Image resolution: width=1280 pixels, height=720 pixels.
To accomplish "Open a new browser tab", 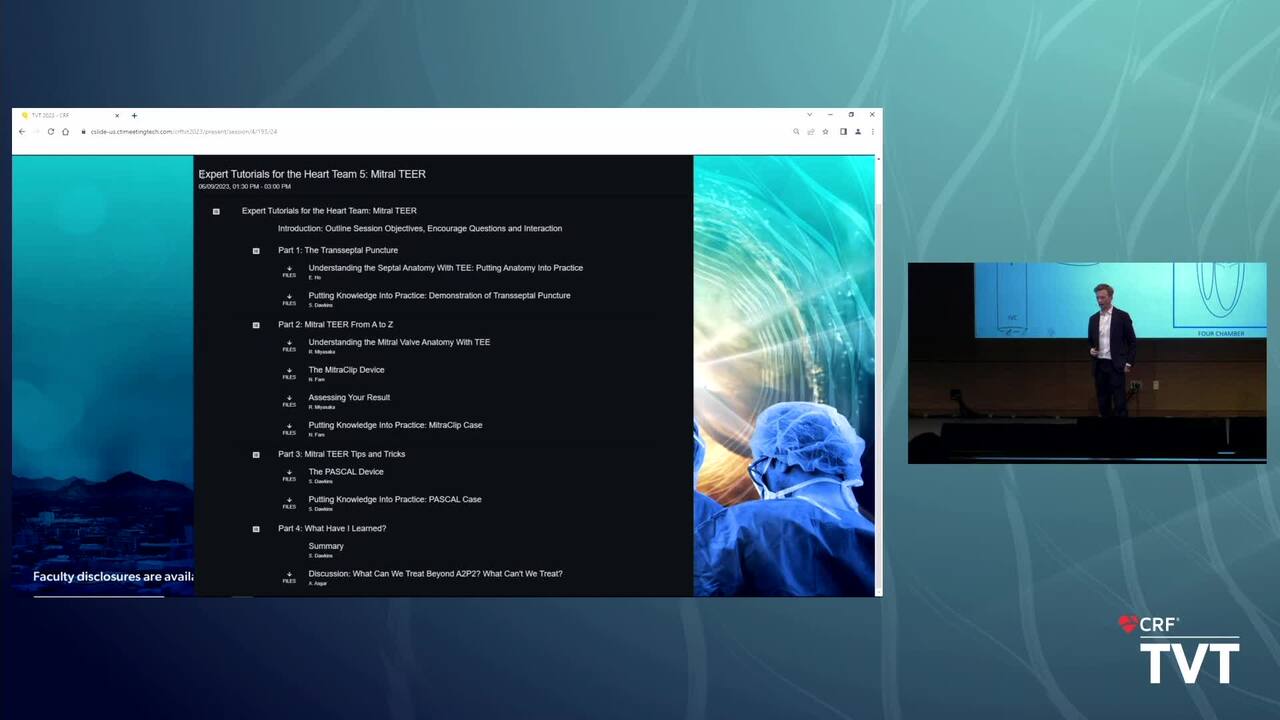I will pyautogui.click(x=134, y=115).
